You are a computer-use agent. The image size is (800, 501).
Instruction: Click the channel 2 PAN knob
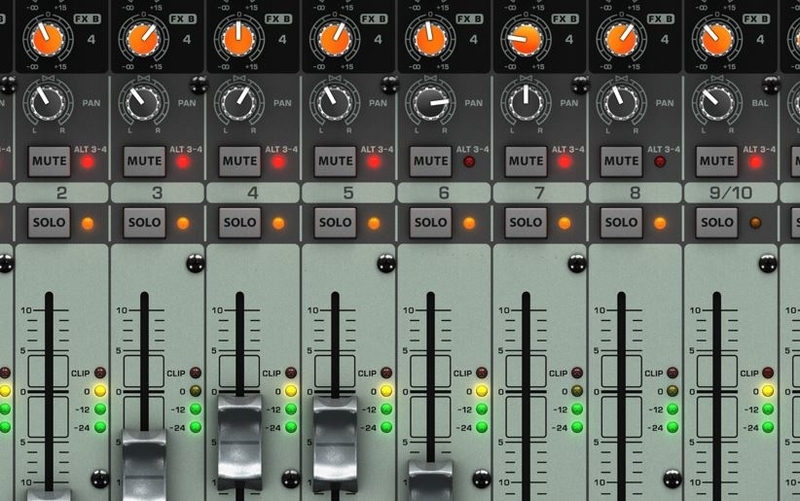[x=47, y=102]
